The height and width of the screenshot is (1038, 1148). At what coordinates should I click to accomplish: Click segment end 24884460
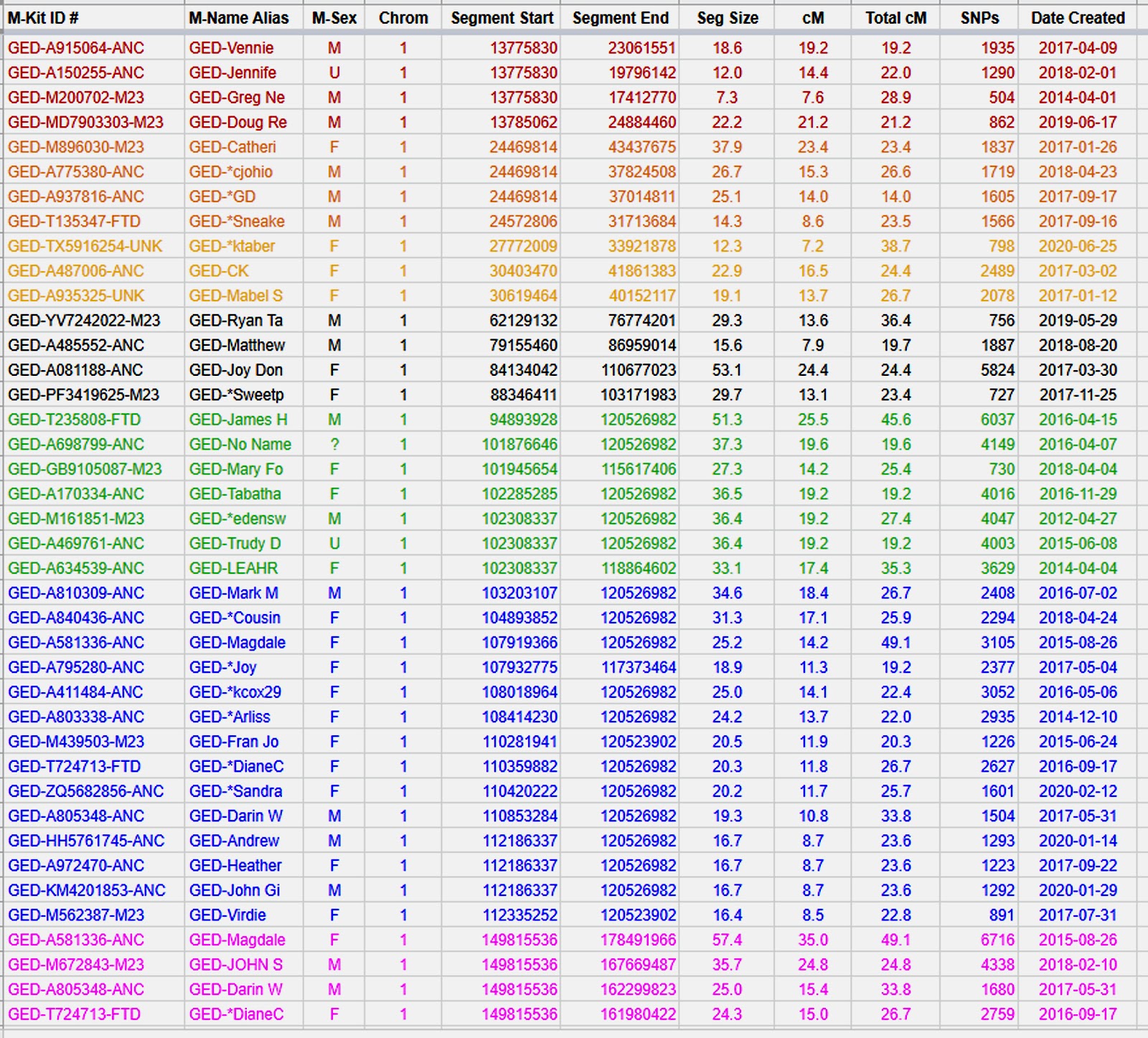pos(642,122)
